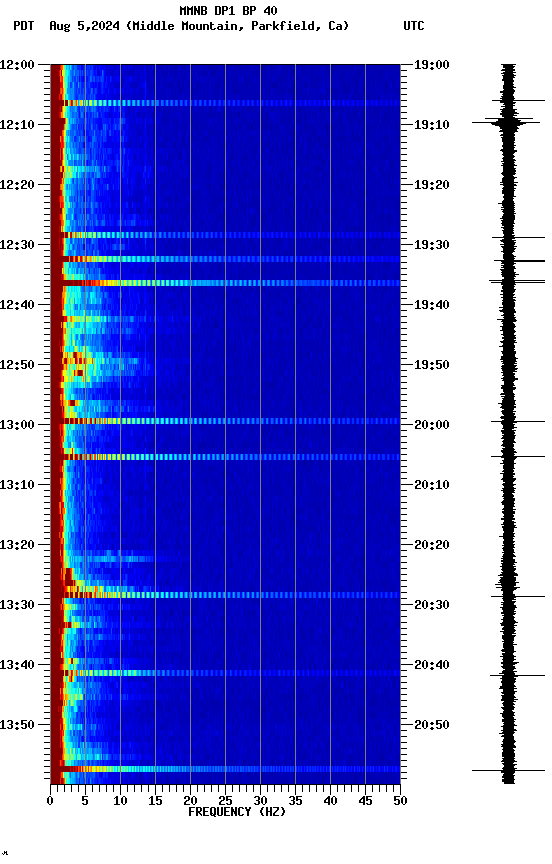Click the '13:20' PDT time label
Image resolution: width=552 pixels, height=864 pixels.
[17, 545]
